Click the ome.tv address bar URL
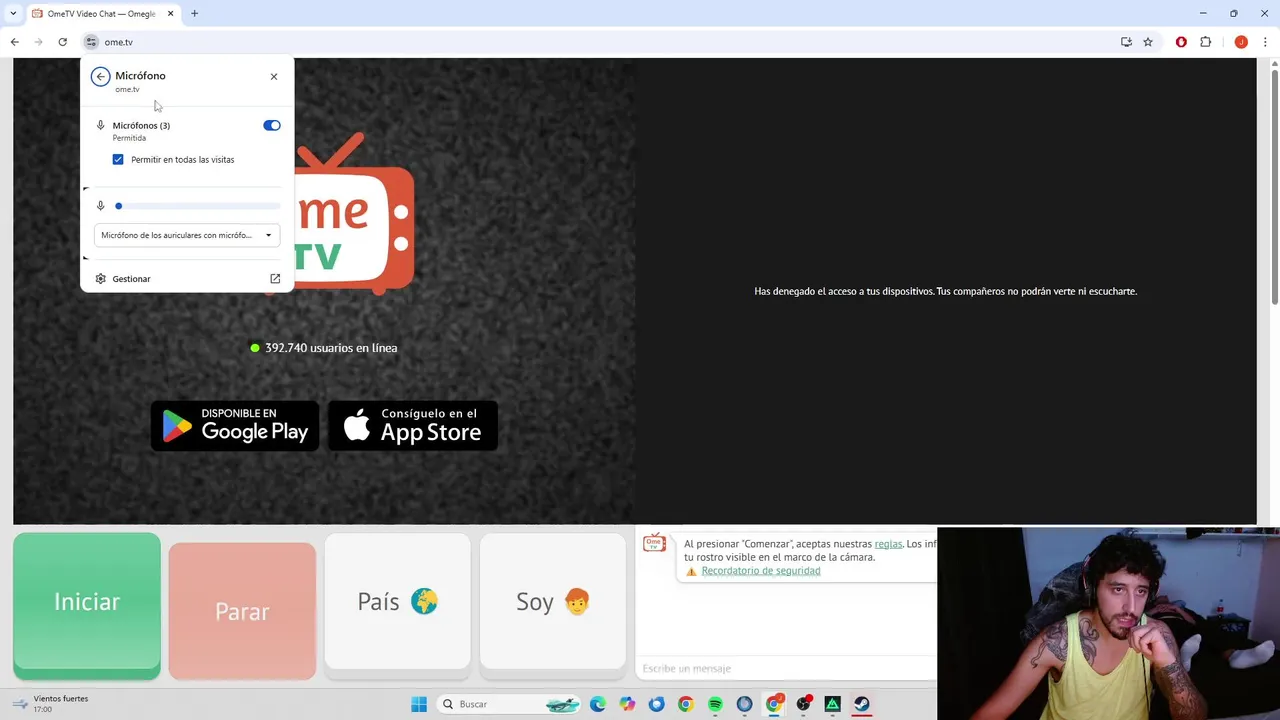 (119, 42)
